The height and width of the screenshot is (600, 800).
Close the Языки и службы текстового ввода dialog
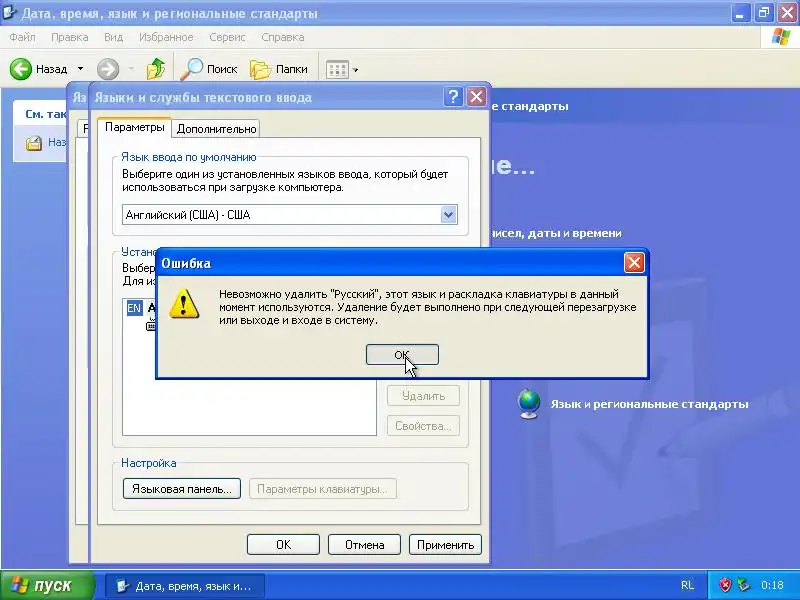pos(477,96)
